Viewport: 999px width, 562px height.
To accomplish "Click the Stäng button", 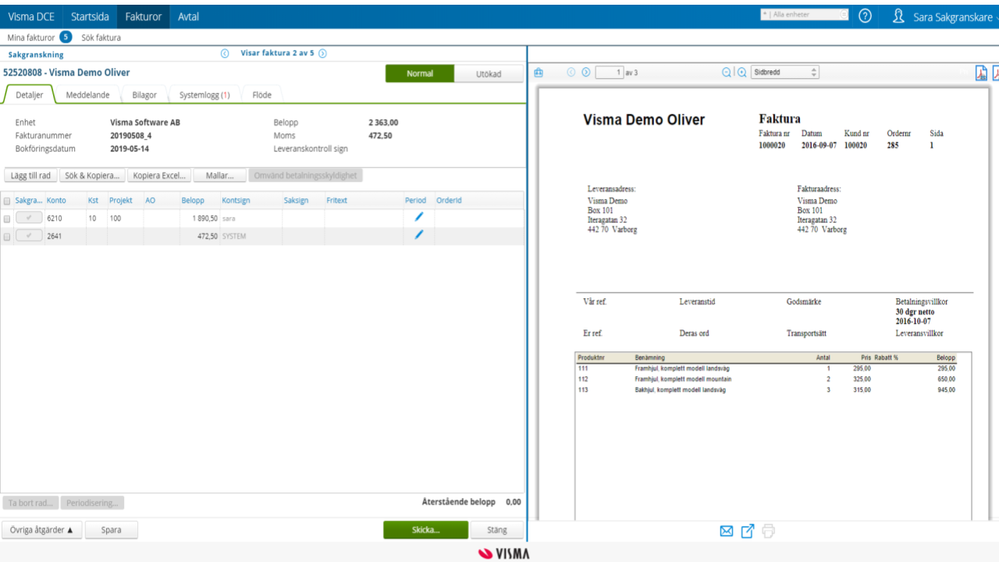I will 497,530.
